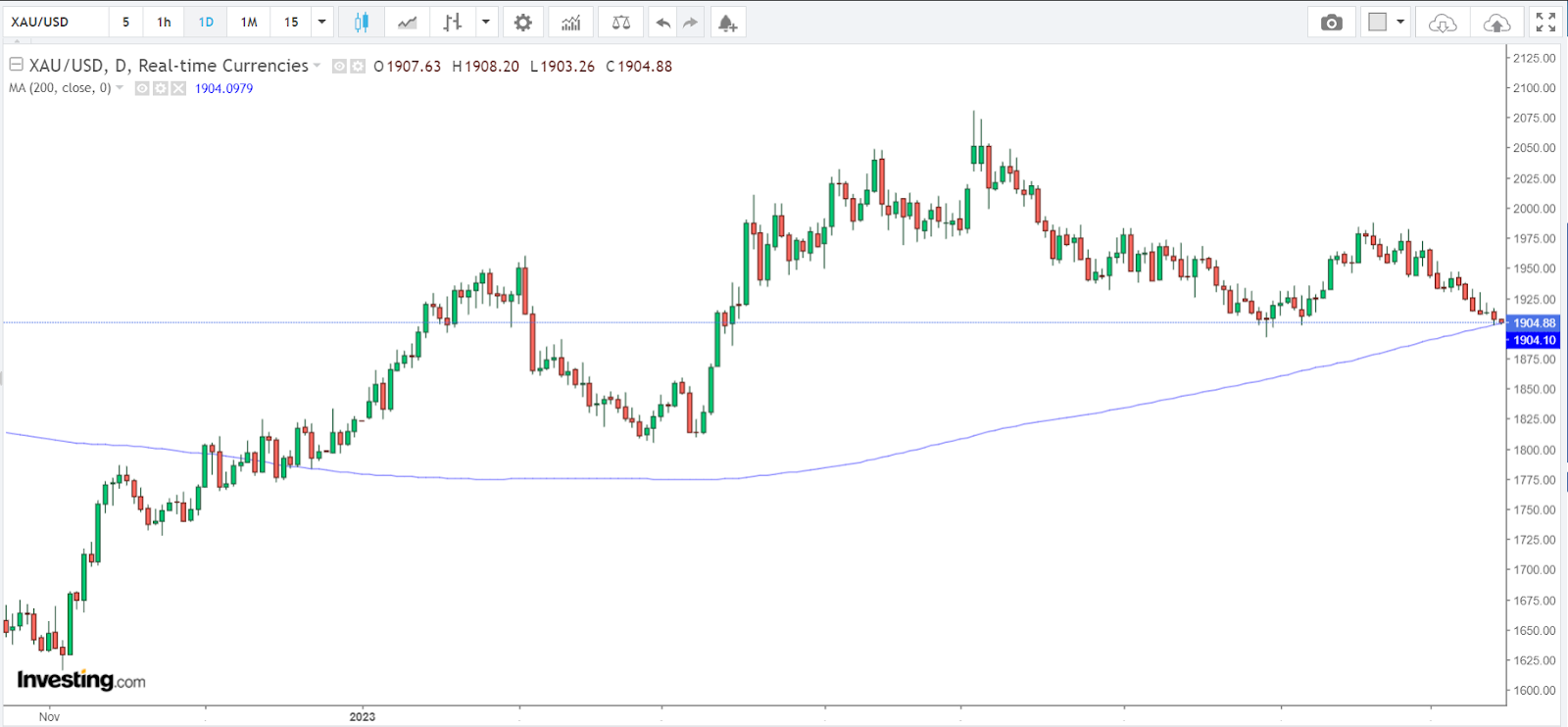Expand XAU/USD legend dropdown arrow
The height and width of the screenshot is (727, 1568).
317,67
